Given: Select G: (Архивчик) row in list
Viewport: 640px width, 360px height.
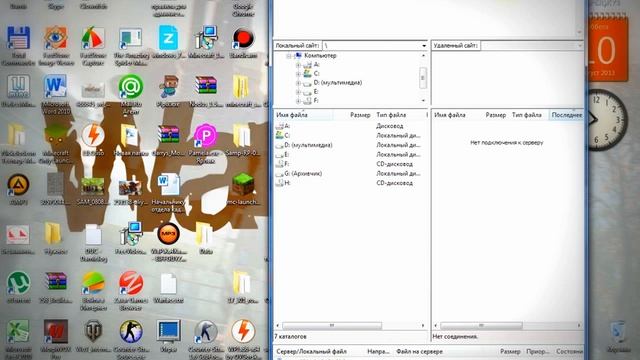Looking at the screenshot, I should 350,173.
